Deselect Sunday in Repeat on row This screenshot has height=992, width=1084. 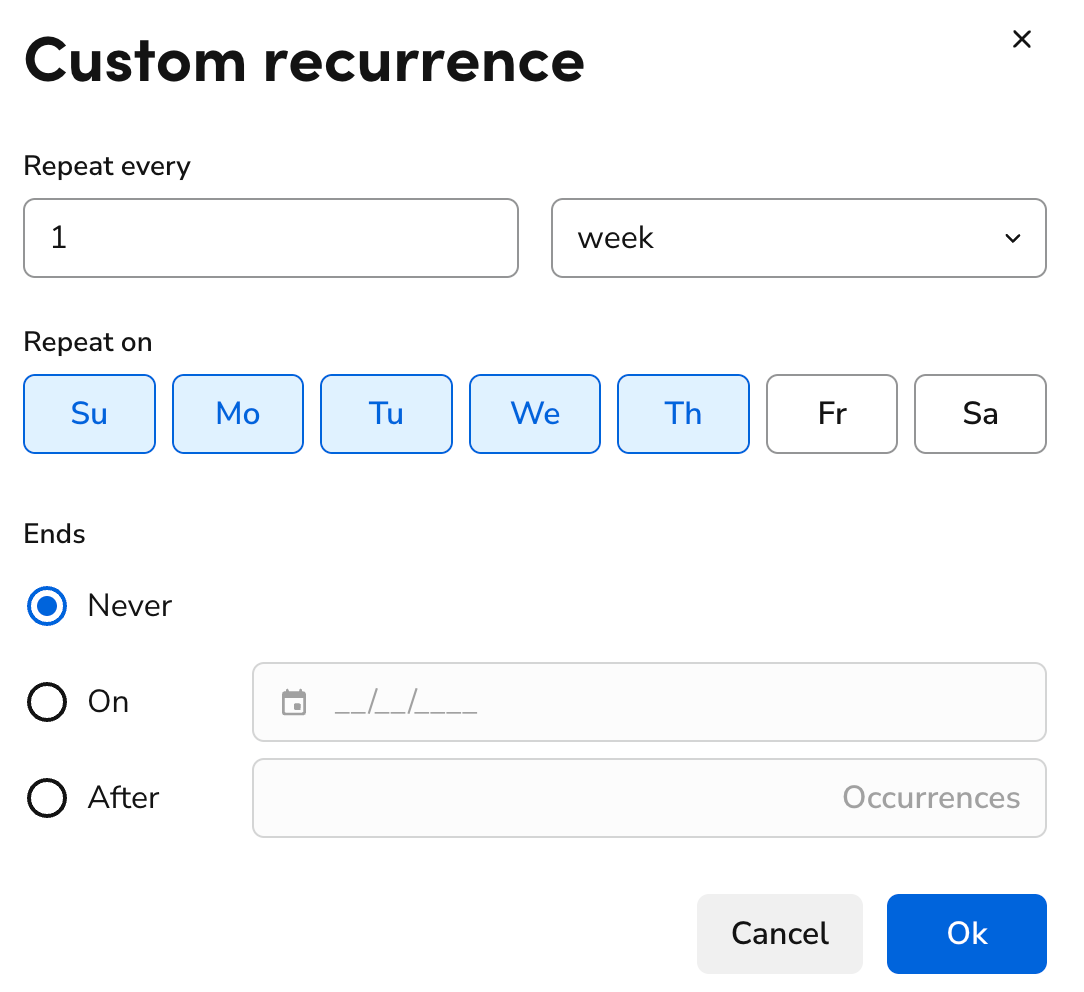coord(89,413)
